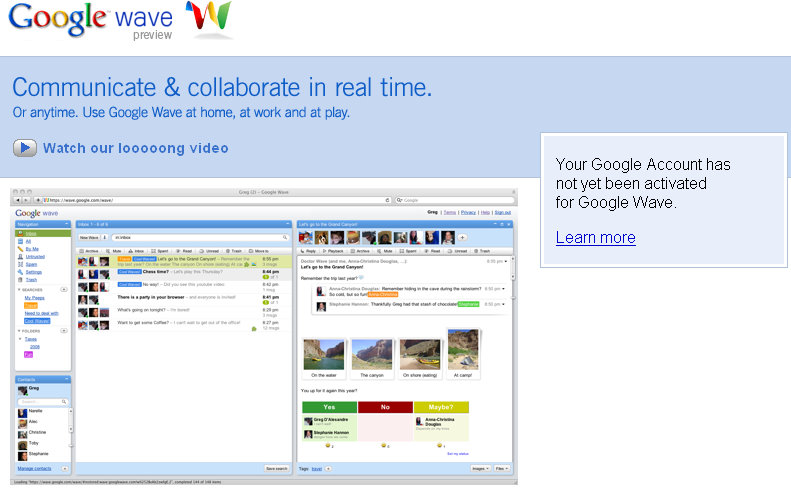The width and height of the screenshot is (791, 490).
Task: Open Need to deal with saved search
Action: tap(41, 313)
